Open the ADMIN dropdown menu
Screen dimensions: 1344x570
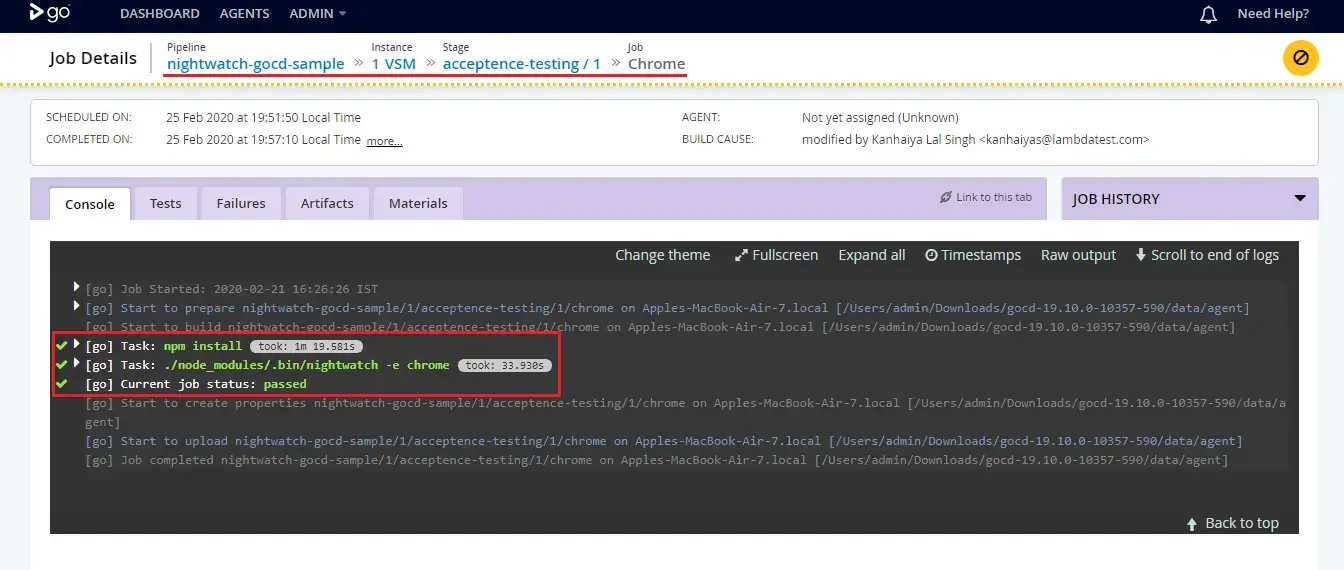(317, 14)
